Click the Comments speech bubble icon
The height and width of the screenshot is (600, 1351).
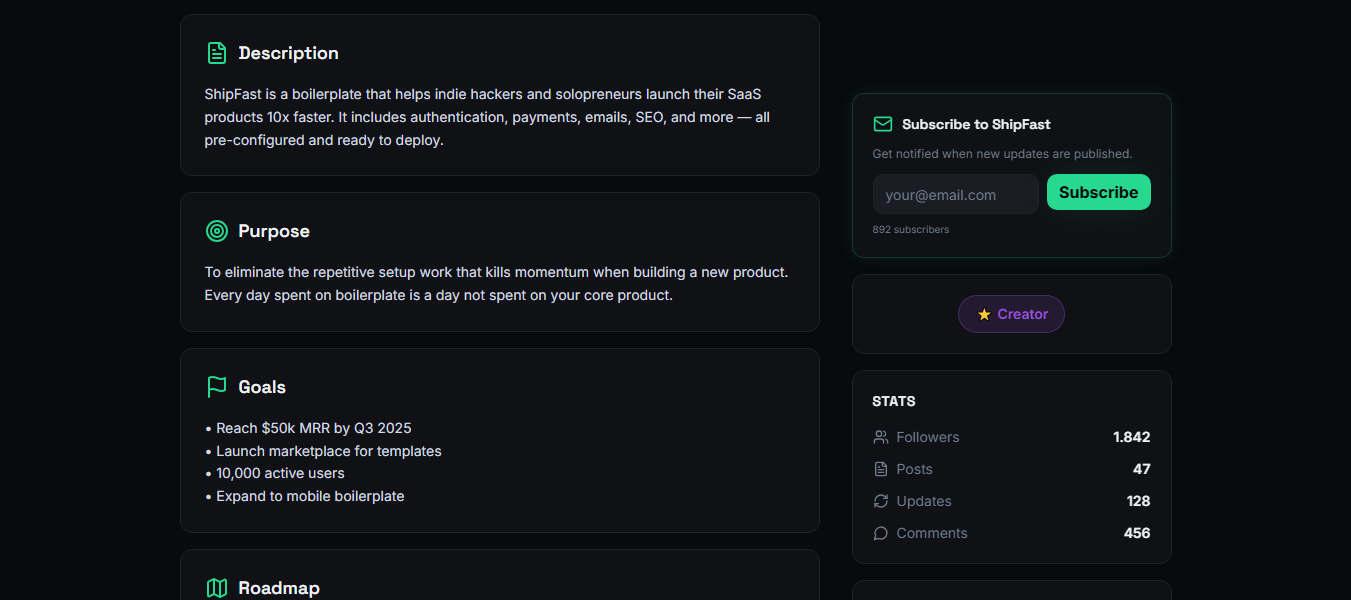(881, 533)
